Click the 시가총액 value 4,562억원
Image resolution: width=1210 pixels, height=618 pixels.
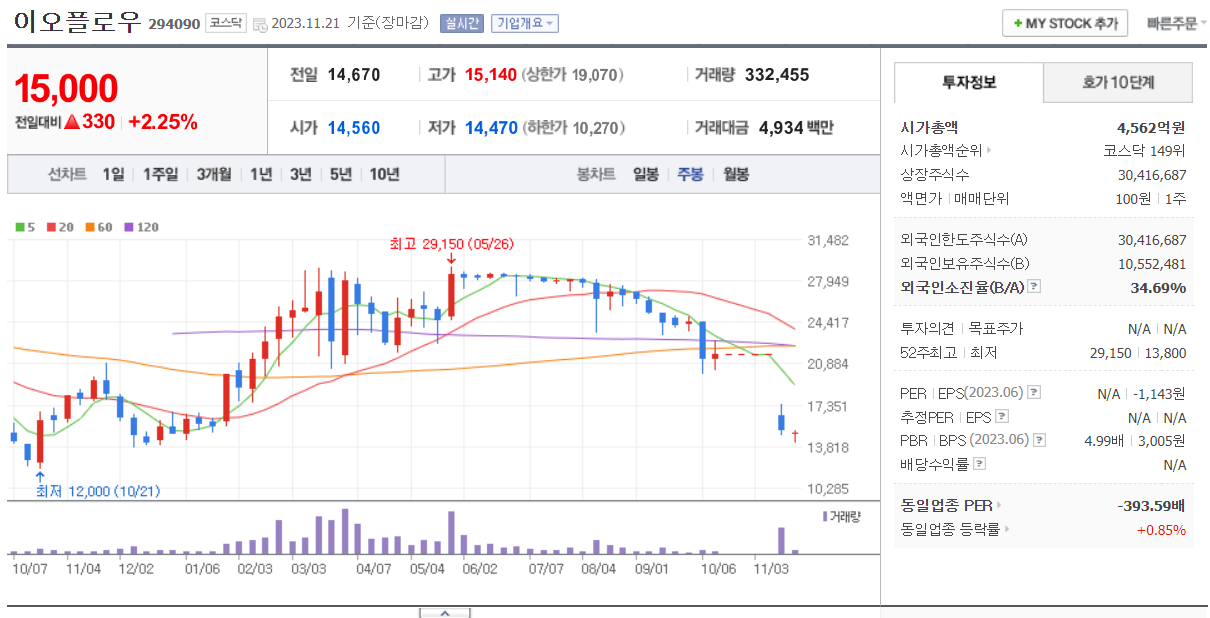click(x=1151, y=127)
